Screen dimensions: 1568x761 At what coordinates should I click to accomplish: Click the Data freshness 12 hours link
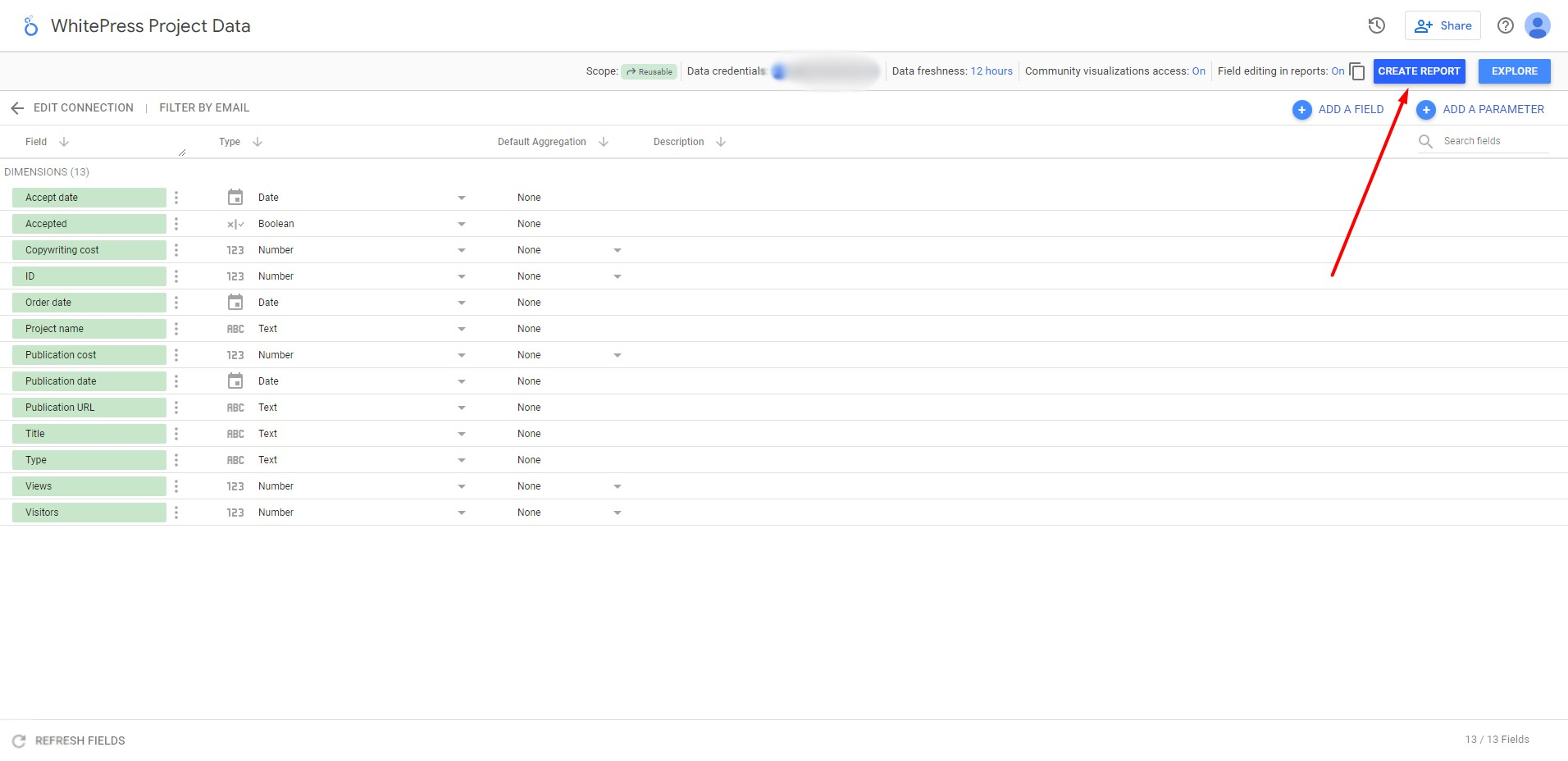pos(991,71)
